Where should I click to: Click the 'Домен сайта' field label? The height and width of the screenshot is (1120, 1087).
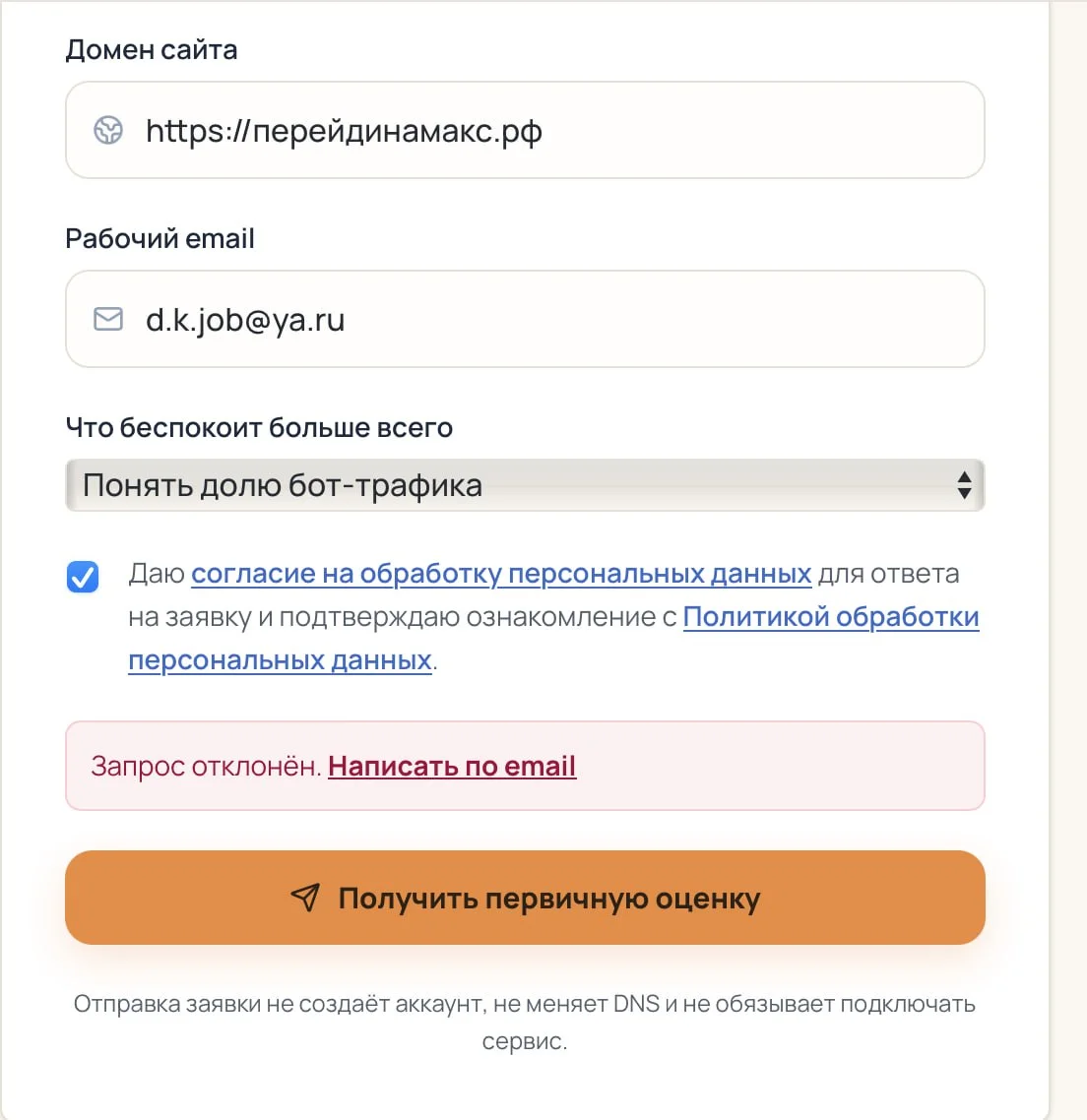pyautogui.click(x=152, y=50)
